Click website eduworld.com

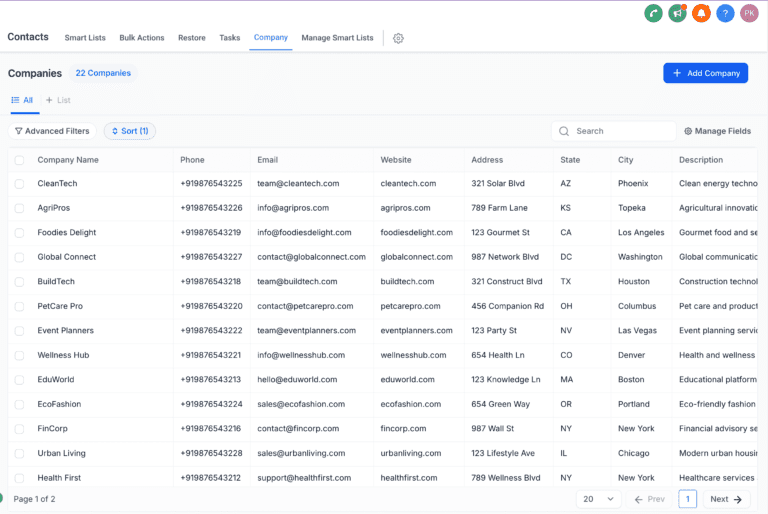[x=408, y=379]
